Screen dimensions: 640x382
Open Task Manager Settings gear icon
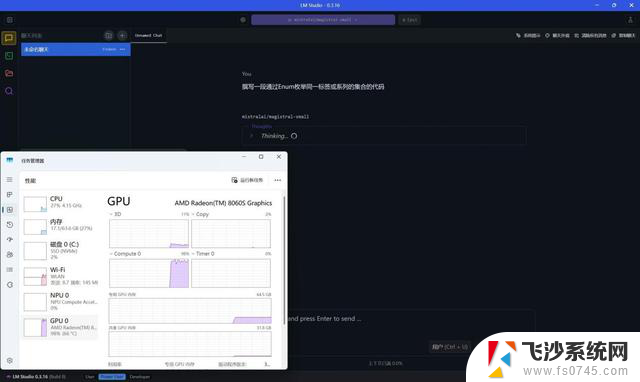(x=10, y=360)
